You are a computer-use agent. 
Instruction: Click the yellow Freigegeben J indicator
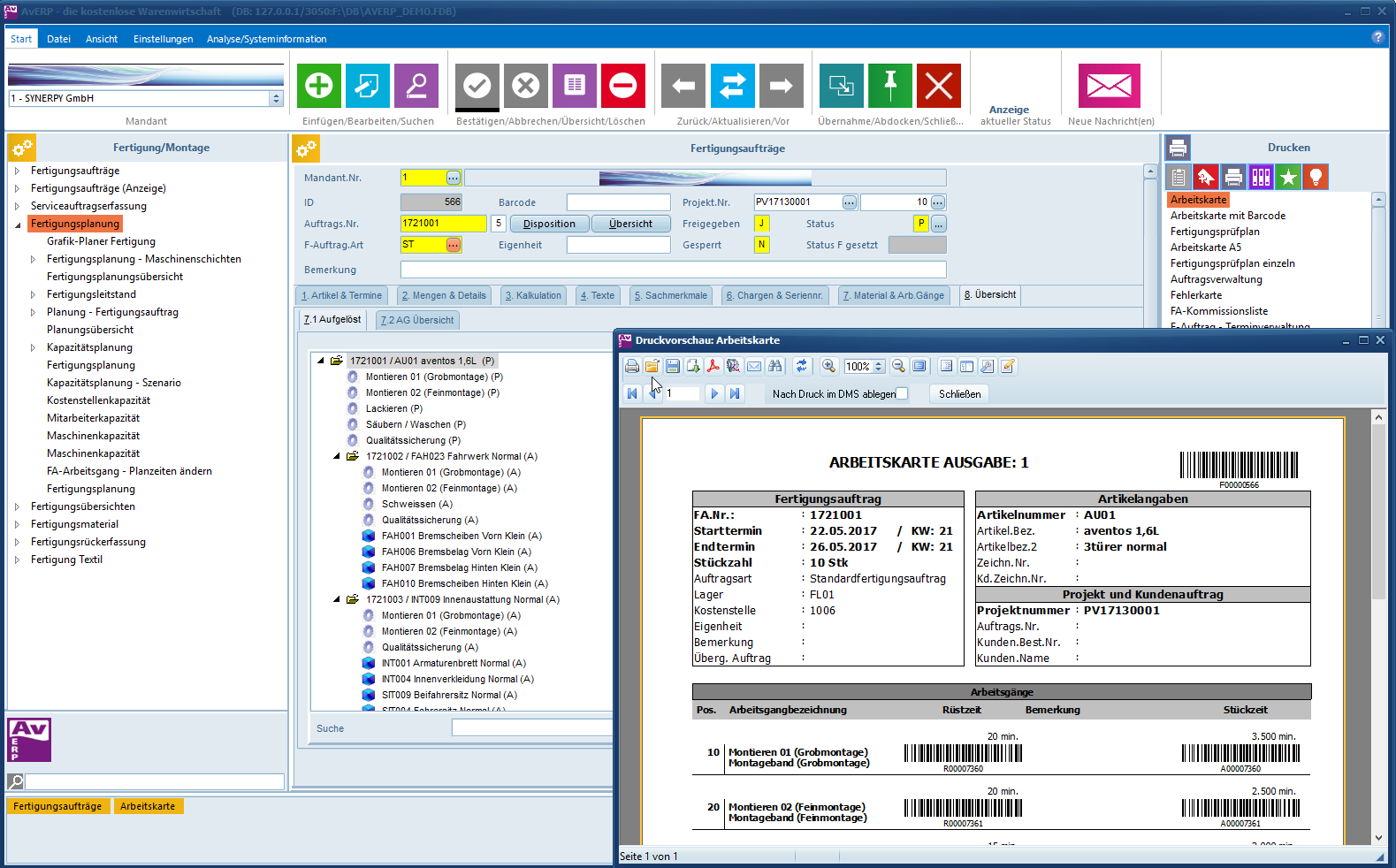tap(761, 224)
